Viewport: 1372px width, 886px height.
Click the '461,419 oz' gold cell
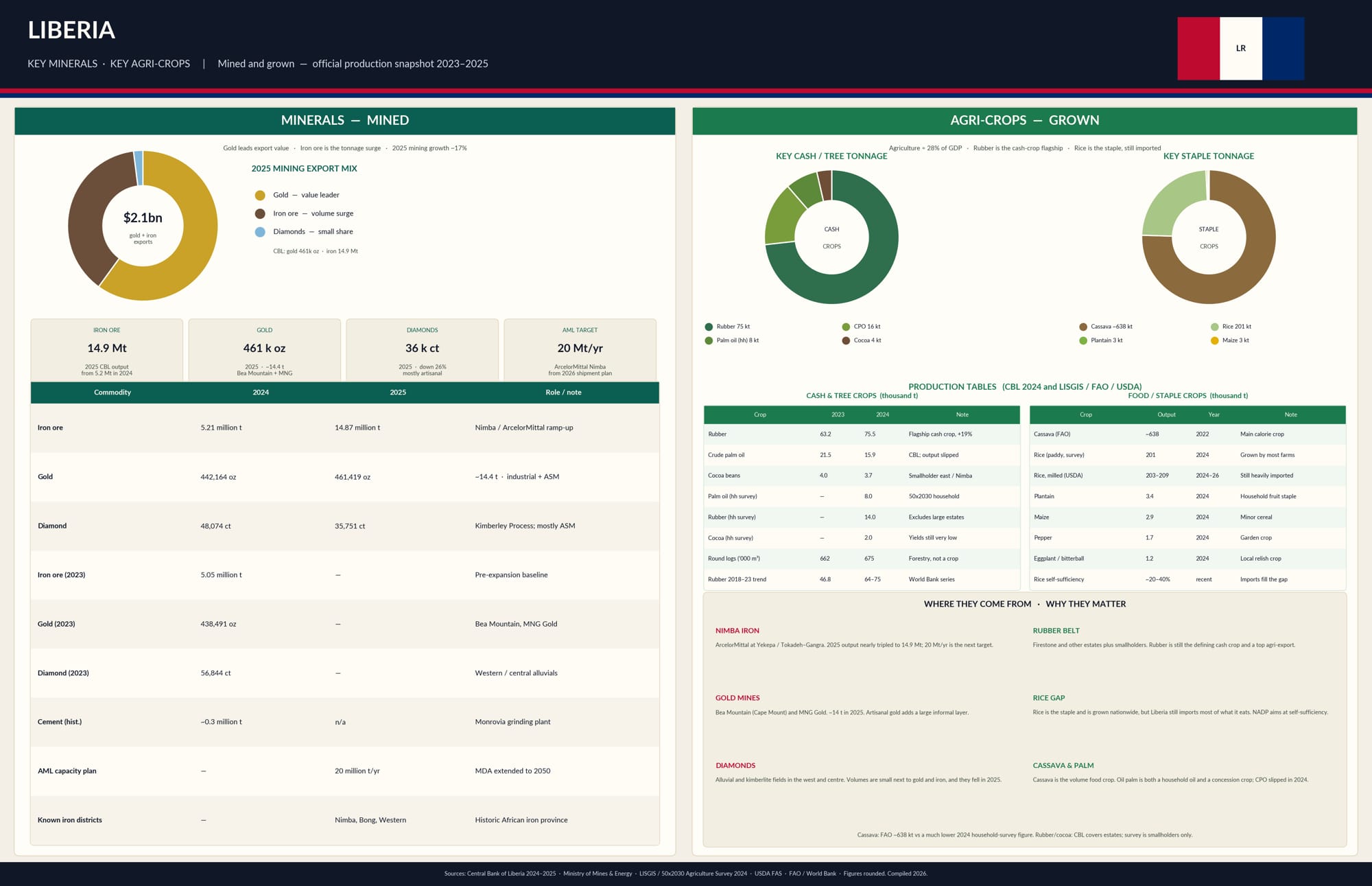[353, 477]
